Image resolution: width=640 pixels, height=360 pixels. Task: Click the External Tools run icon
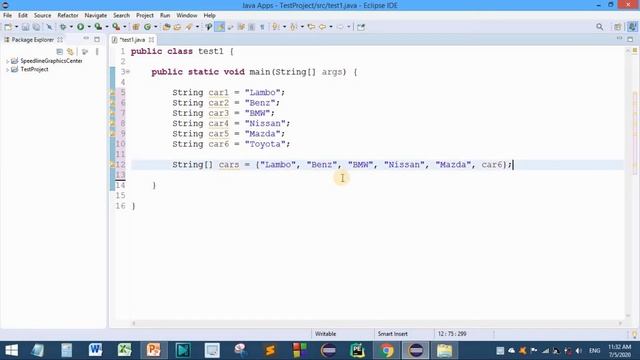click(x=116, y=27)
